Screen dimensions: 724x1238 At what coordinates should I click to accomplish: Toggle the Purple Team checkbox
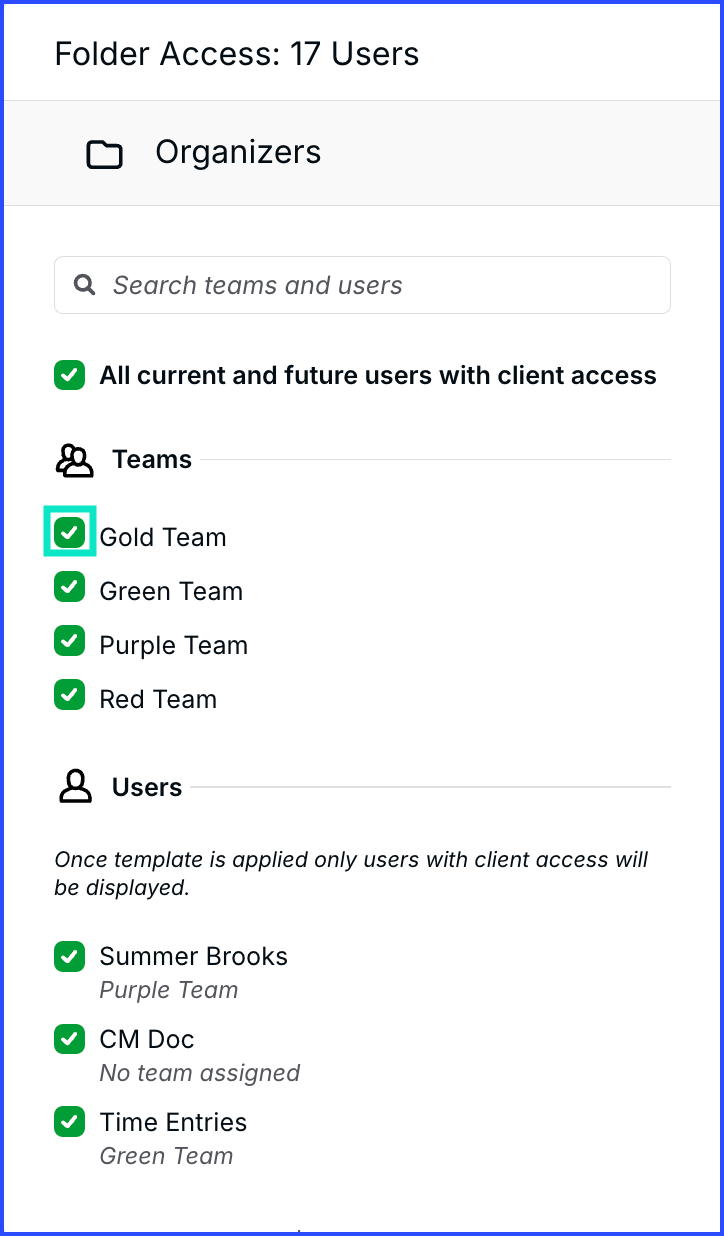point(69,640)
